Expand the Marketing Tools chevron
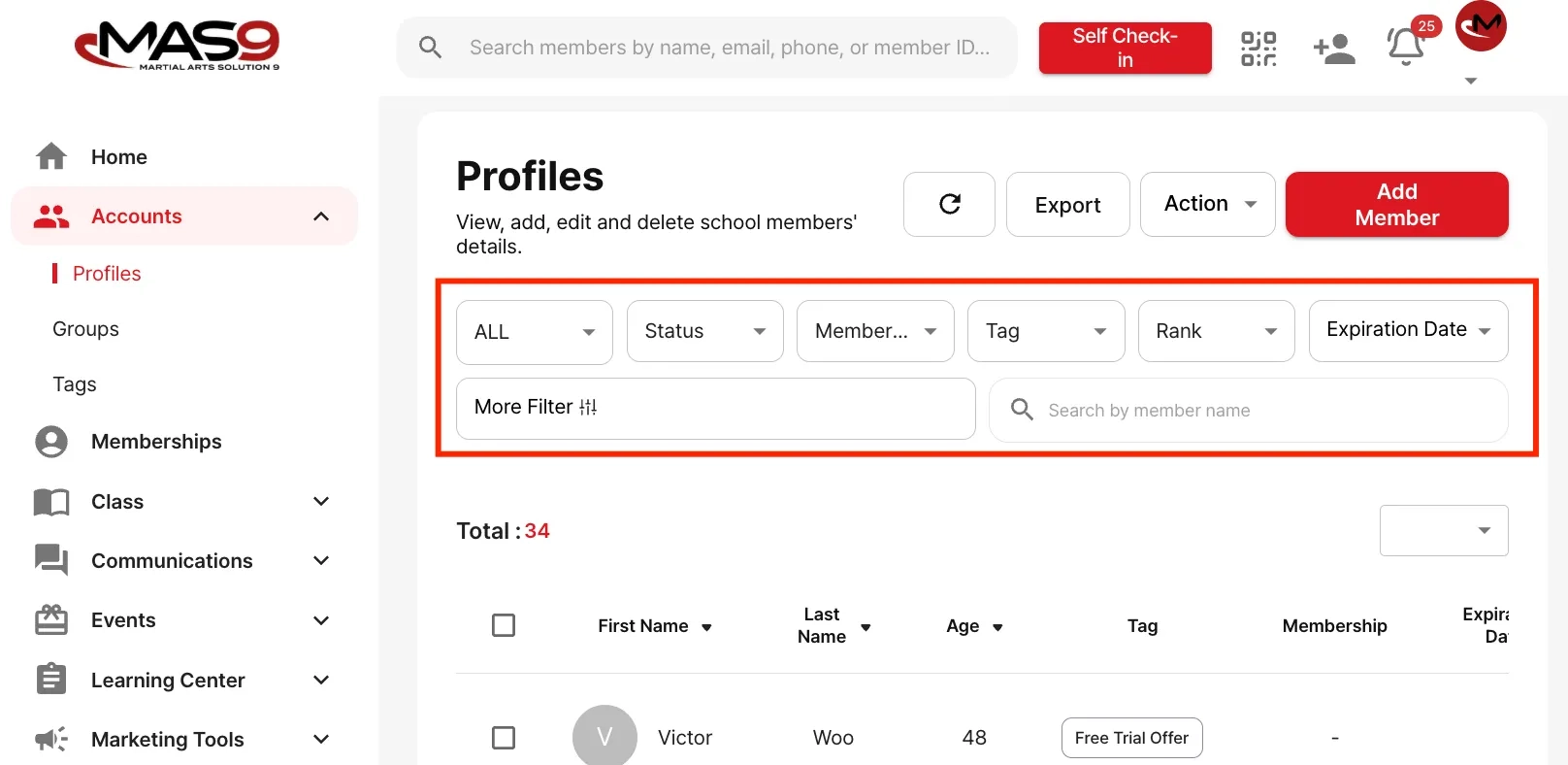The image size is (1568, 765). point(321,739)
